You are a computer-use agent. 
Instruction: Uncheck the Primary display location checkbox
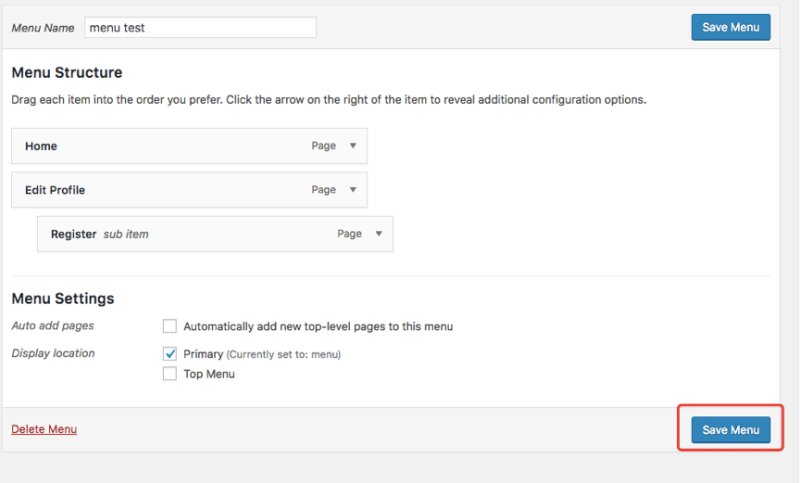click(x=170, y=354)
